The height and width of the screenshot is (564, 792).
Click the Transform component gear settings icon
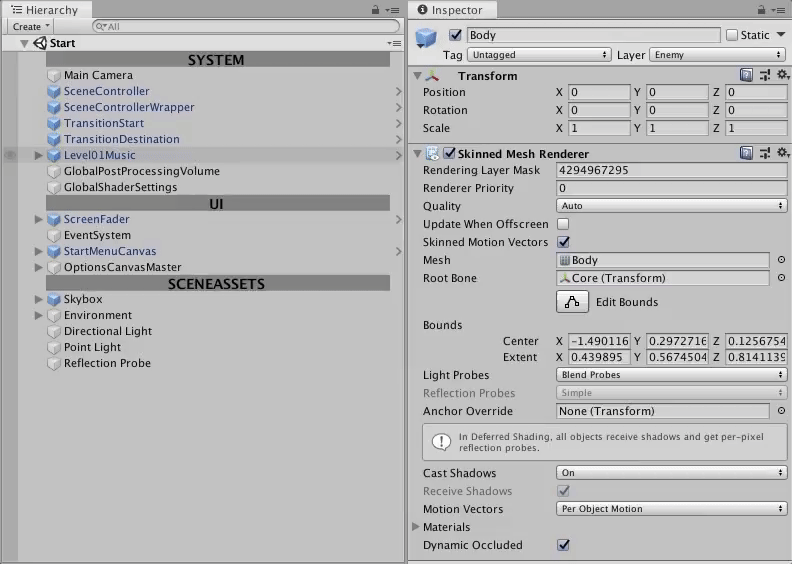coord(782,75)
